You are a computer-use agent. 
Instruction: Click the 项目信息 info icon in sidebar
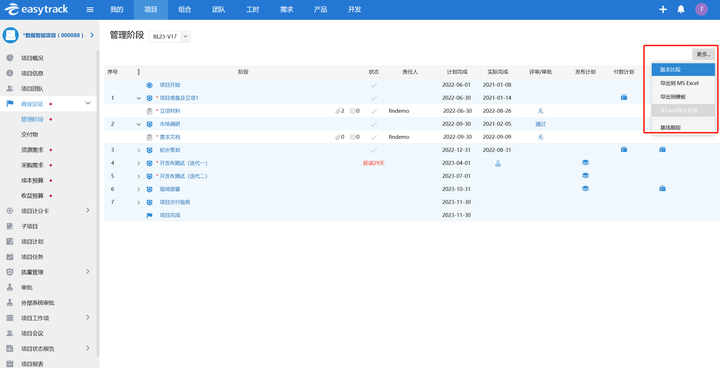pyautogui.click(x=10, y=73)
